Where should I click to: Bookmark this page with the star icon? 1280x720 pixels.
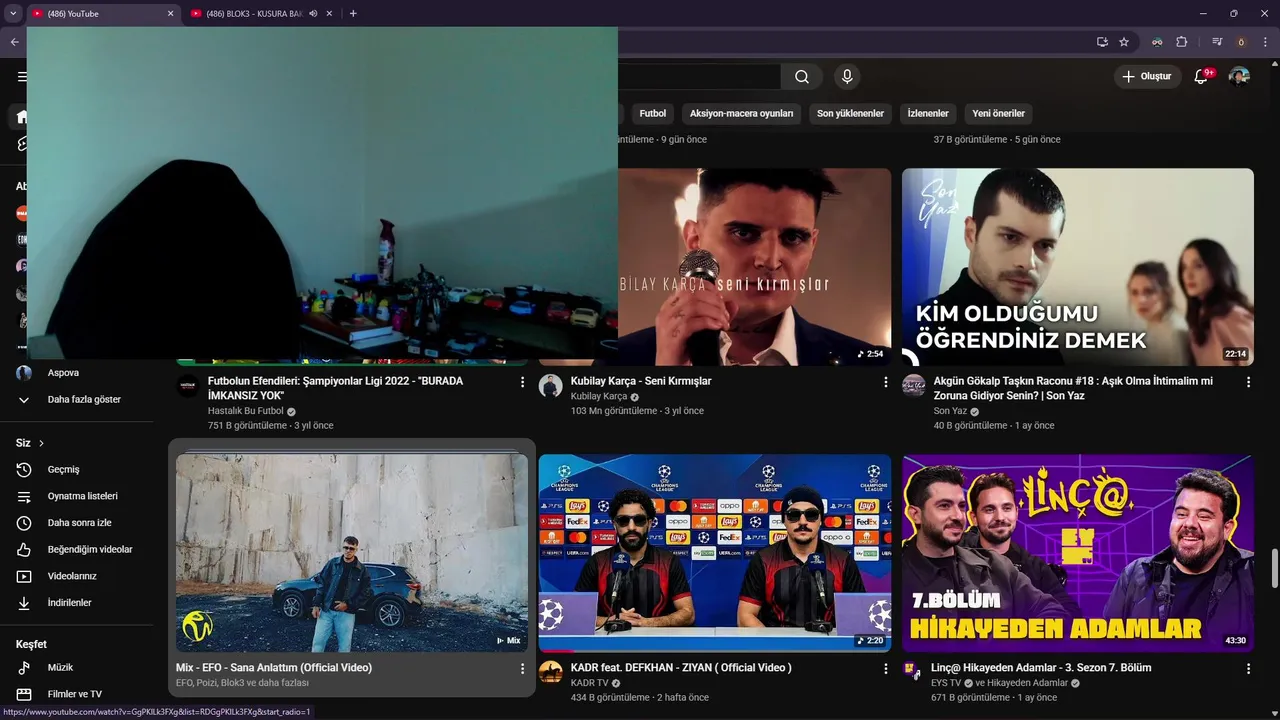1124,42
